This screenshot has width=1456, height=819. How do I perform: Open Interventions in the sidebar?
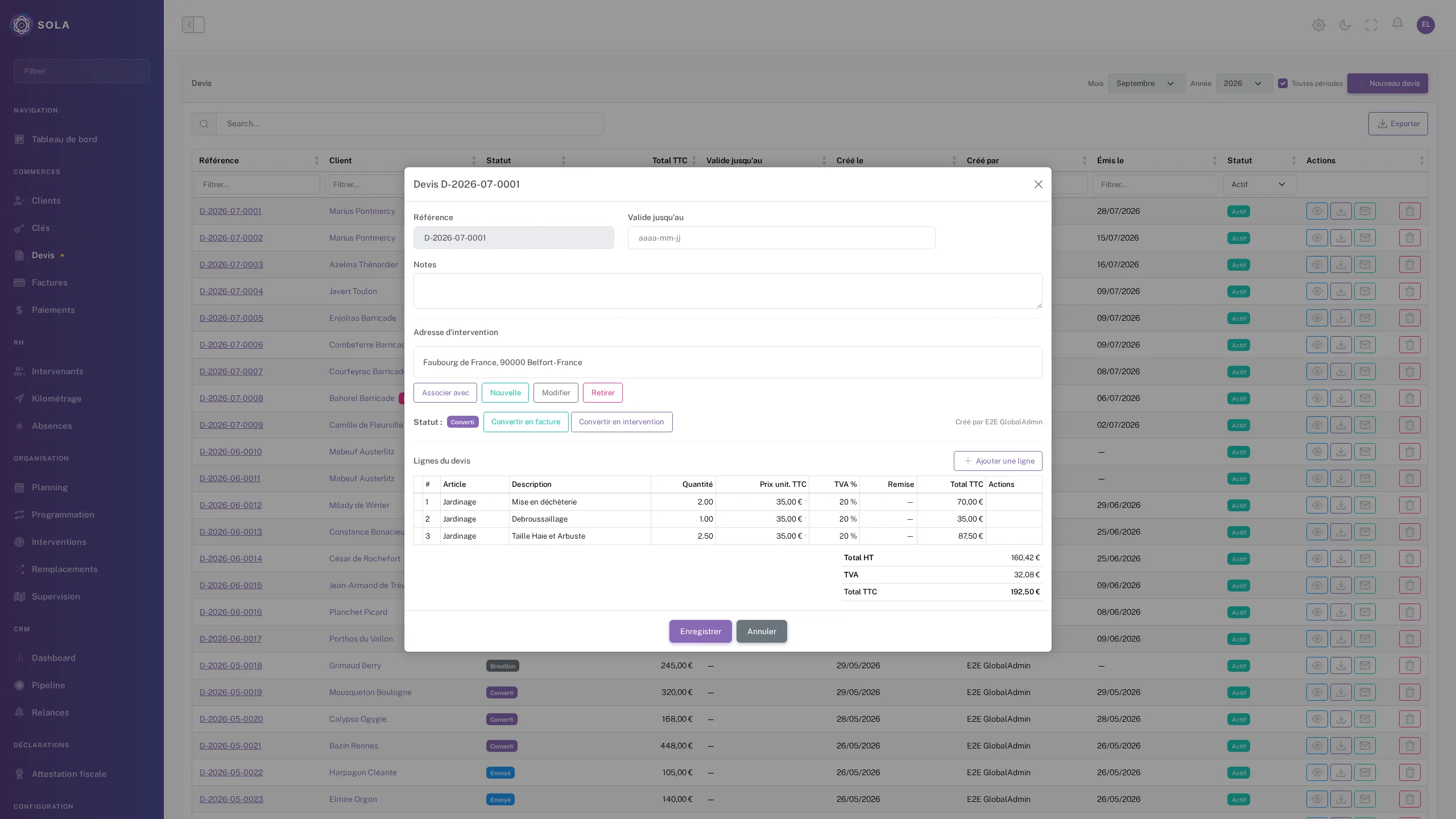coord(59,542)
